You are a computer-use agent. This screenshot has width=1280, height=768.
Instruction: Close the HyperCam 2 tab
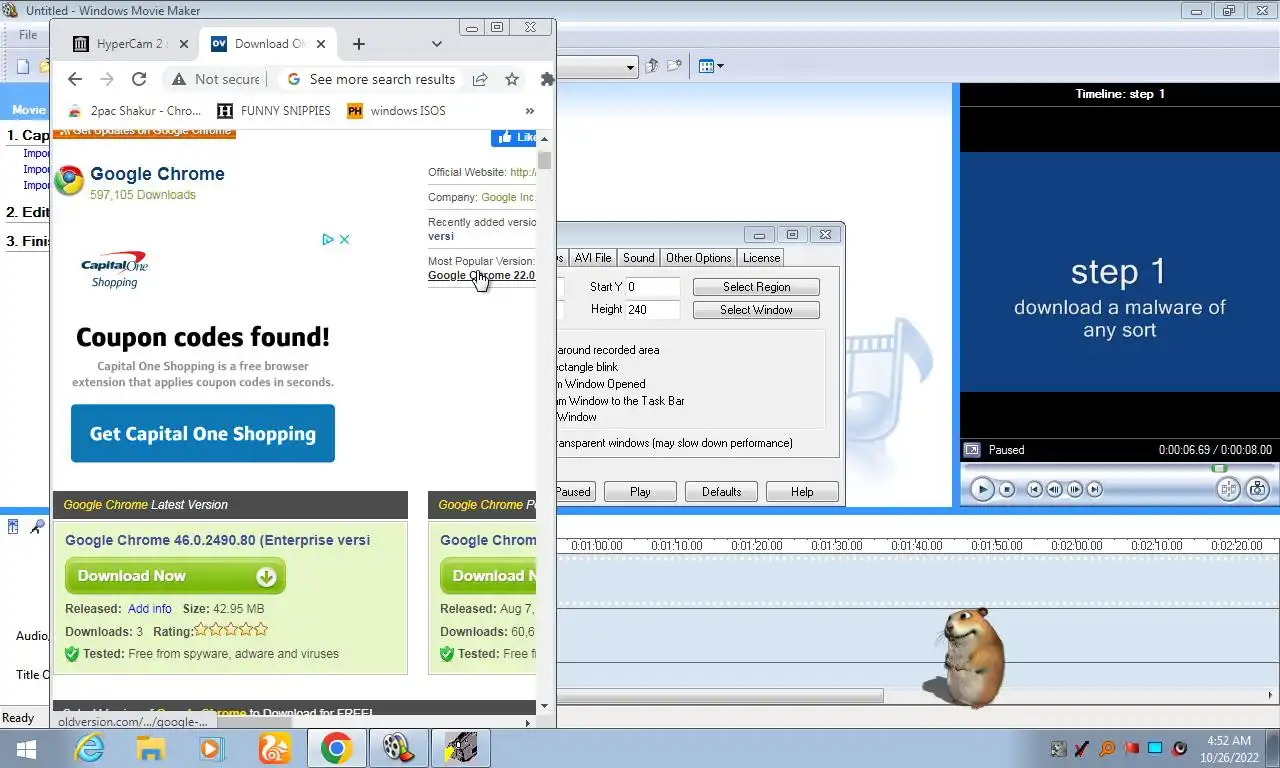click(x=183, y=44)
